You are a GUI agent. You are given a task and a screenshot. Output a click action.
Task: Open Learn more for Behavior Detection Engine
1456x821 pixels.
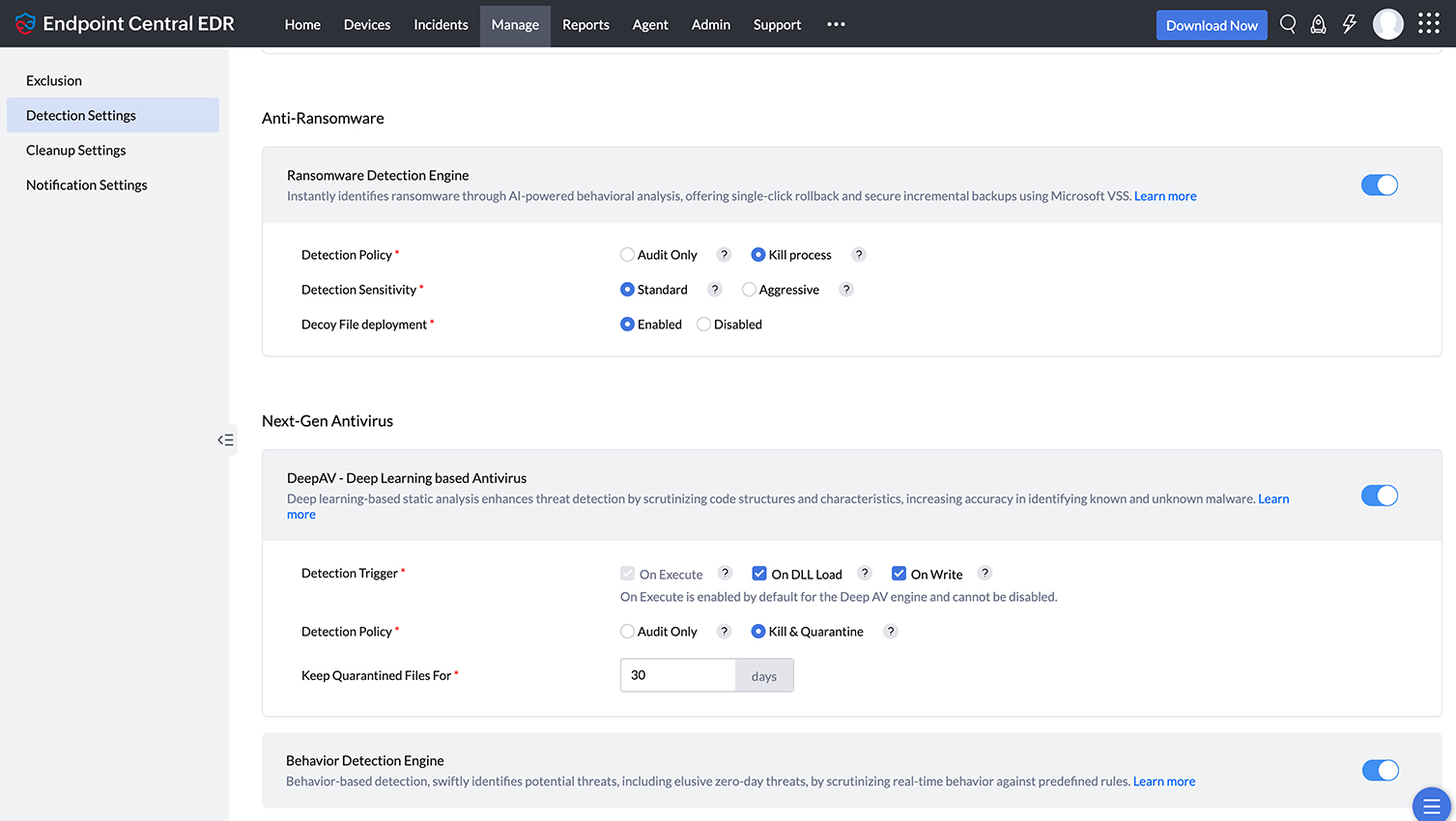click(x=1164, y=781)
